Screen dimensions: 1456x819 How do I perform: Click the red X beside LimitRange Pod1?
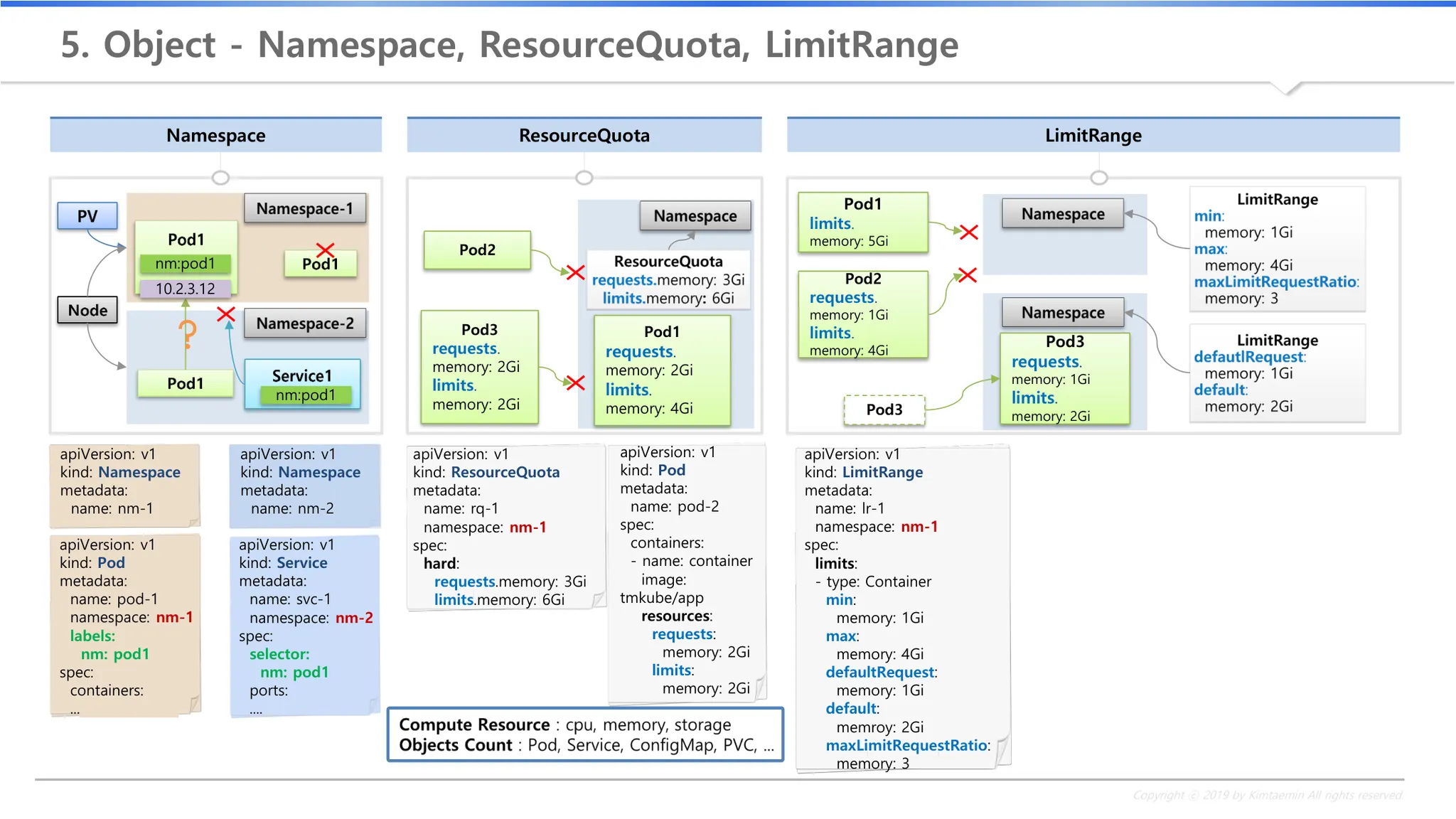969,232
